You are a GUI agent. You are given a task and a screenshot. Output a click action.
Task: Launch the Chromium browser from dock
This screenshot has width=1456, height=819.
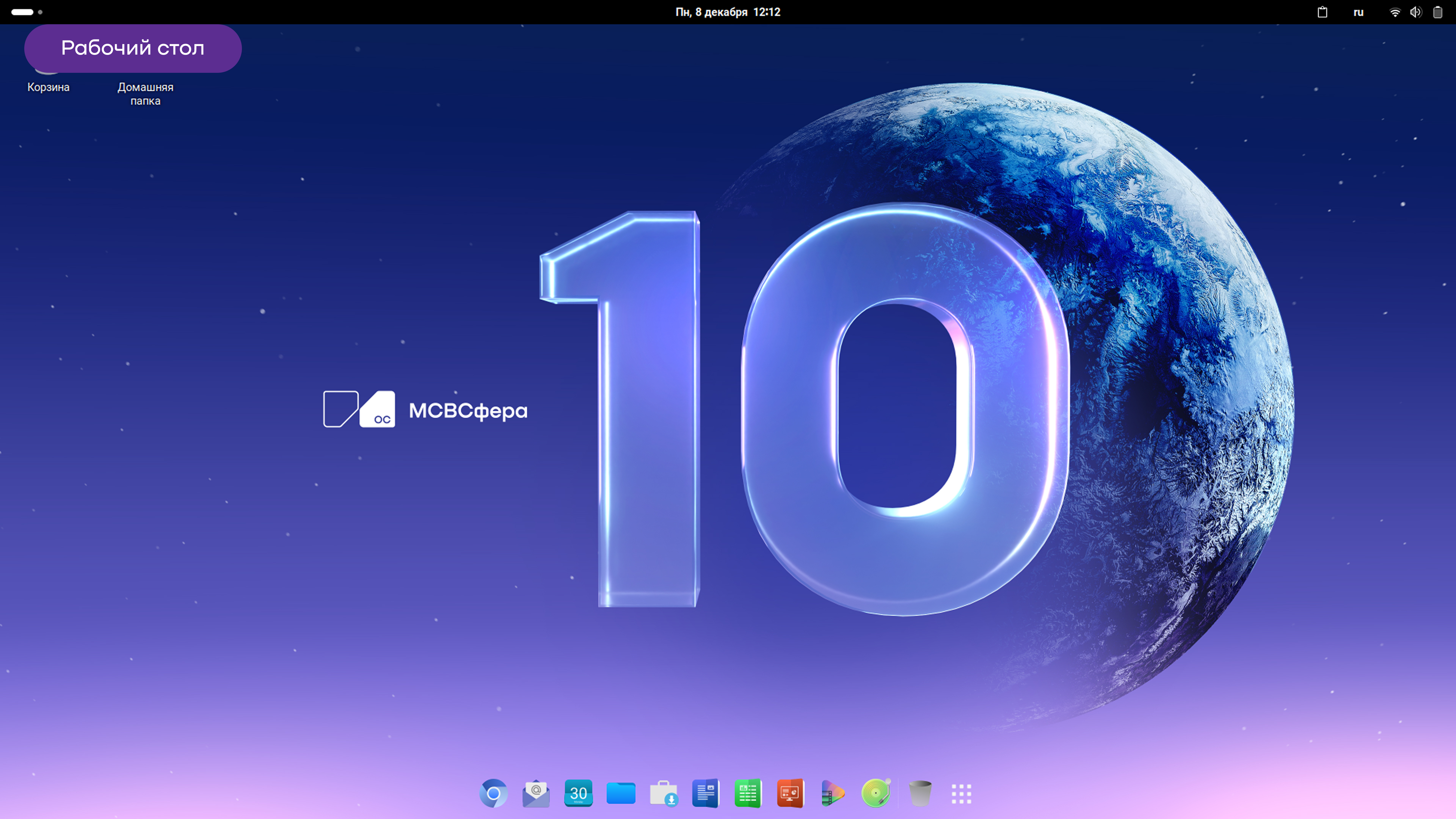493,793
